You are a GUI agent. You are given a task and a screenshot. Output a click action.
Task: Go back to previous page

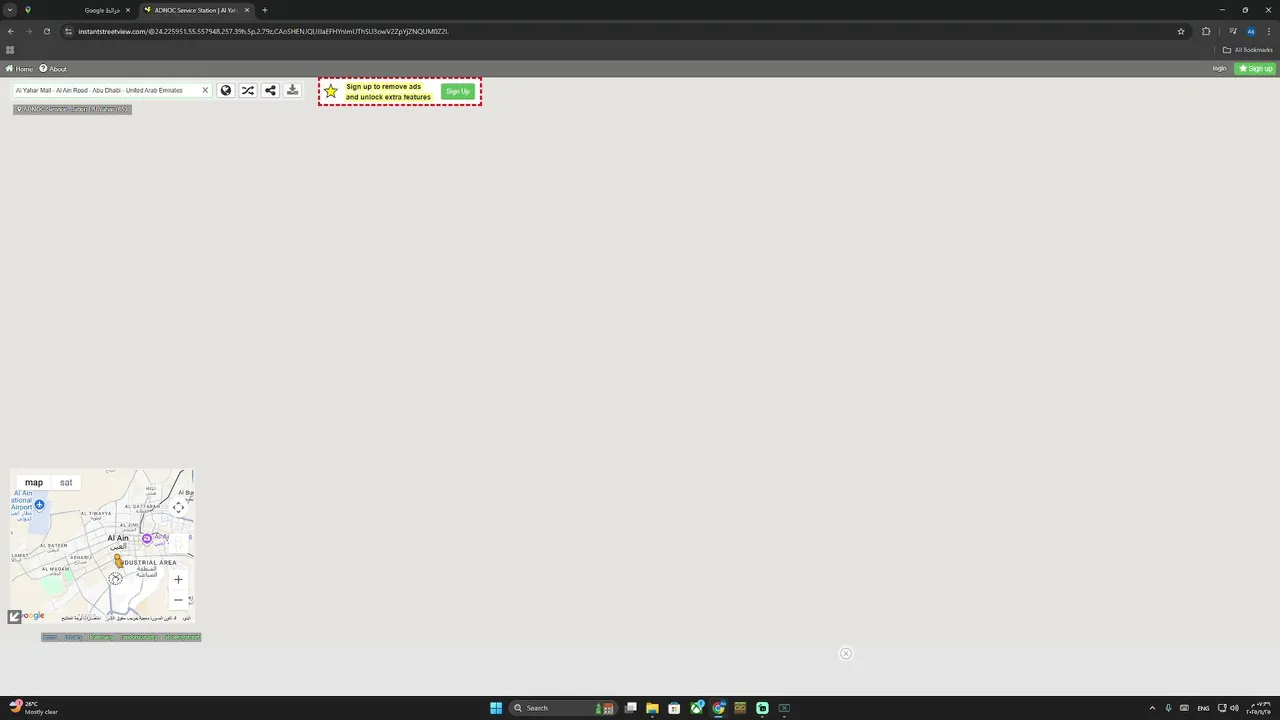11,31
